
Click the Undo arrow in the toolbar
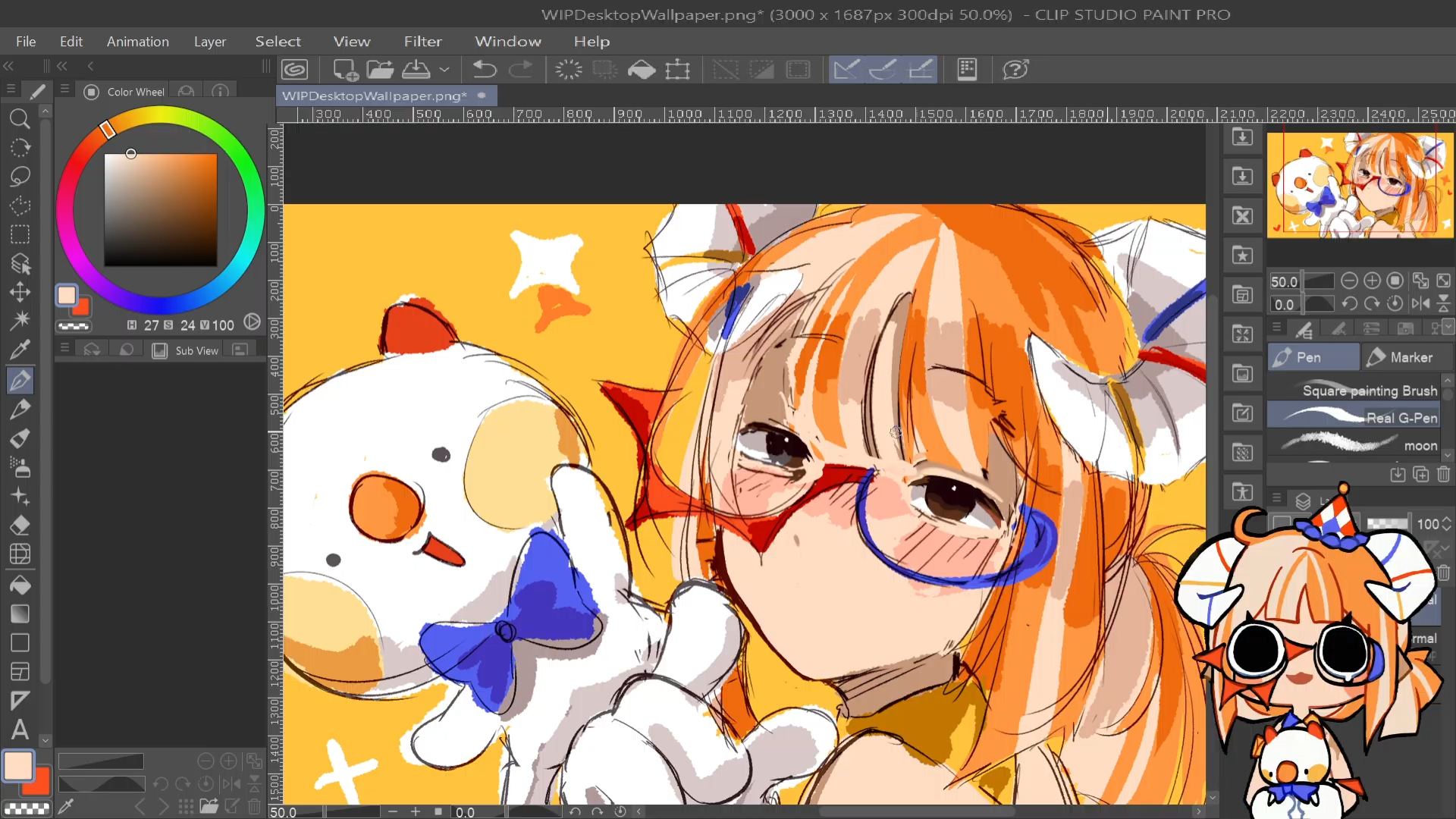point(484,70)
